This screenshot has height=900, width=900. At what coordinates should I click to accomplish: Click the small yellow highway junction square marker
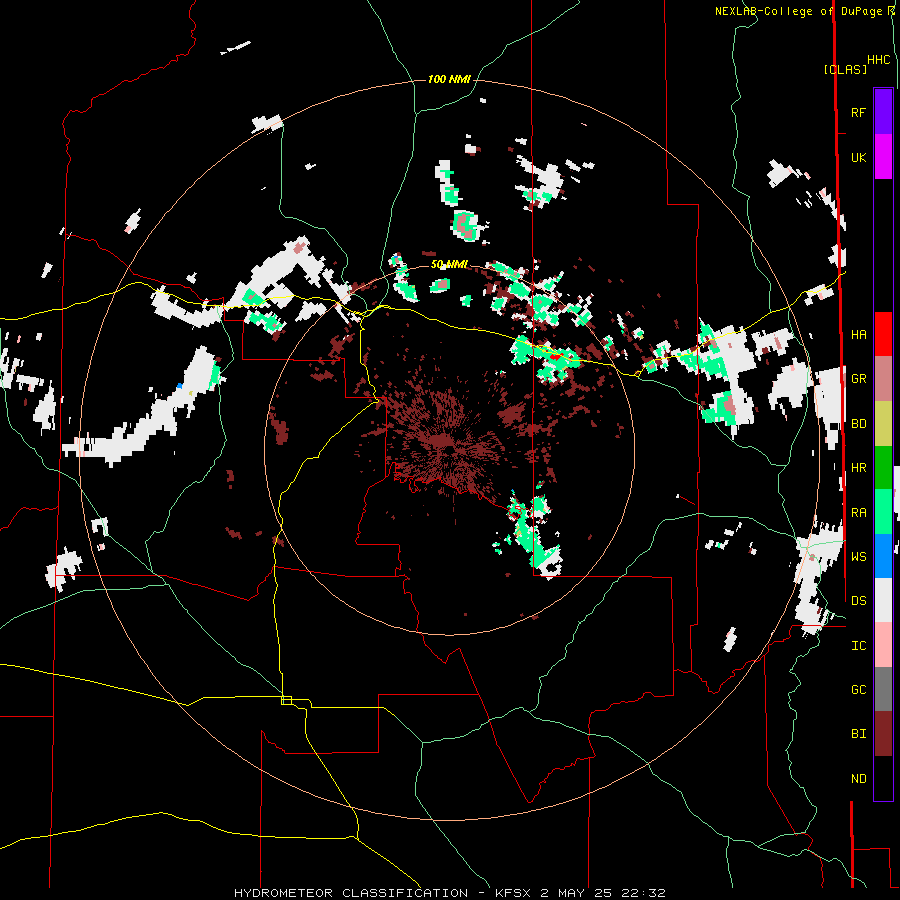point(286,700)
